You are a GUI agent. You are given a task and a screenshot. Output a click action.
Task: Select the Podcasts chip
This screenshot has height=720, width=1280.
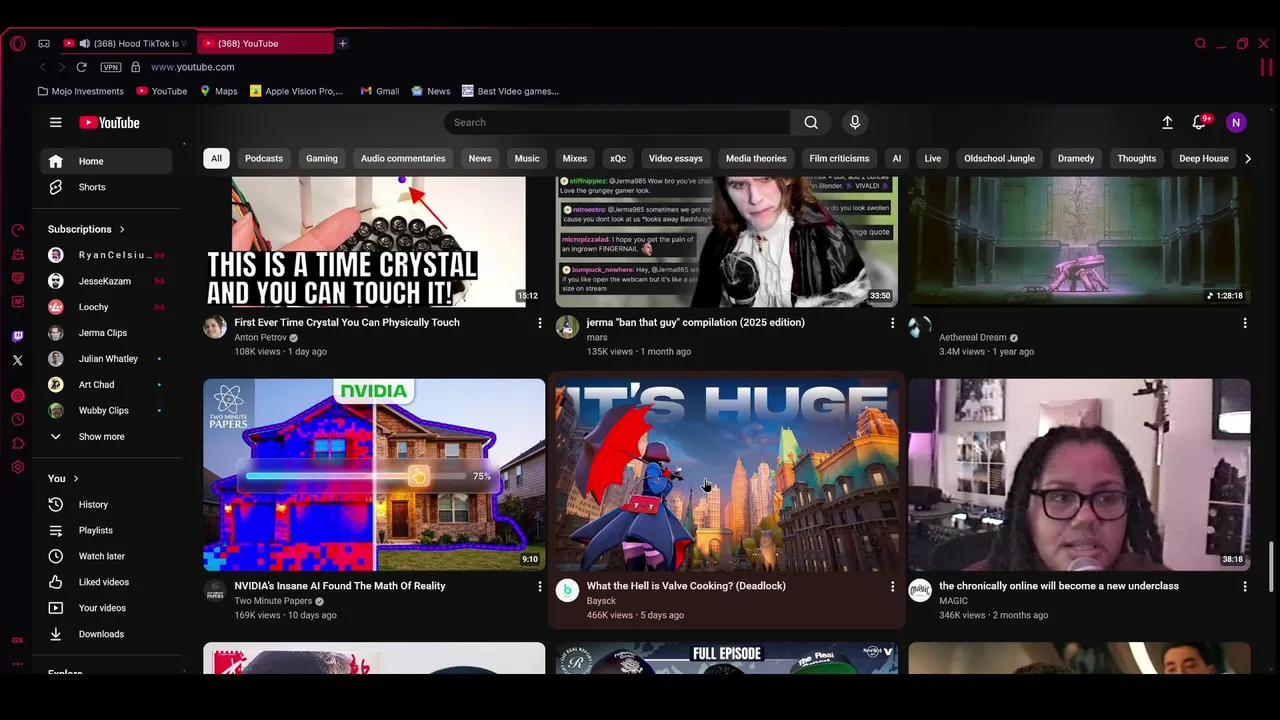click(x=264, y=158)
